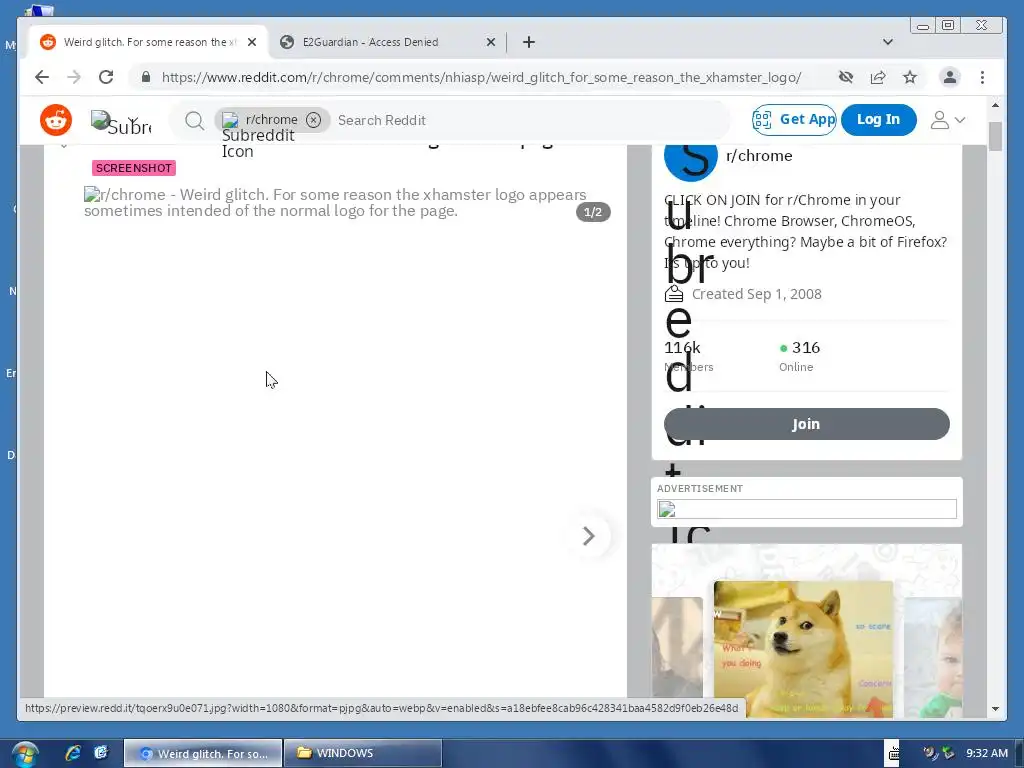This screenshot has height=768, width=1024.
Task: Click the padlock site info icon
Action: (146, 77)
